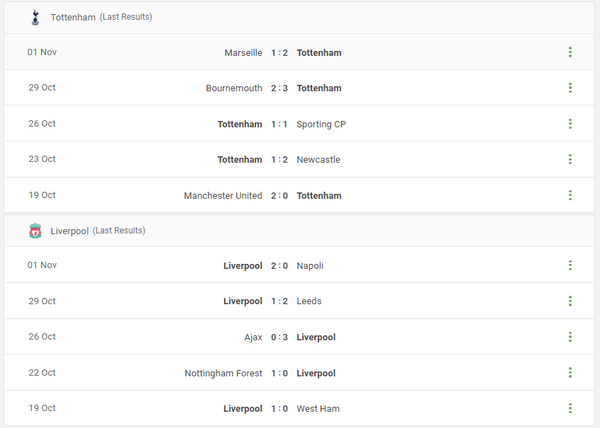Open the Nottingham Forest team link
The height and width of the screenshot is (428, 600).
pos(223,373)
